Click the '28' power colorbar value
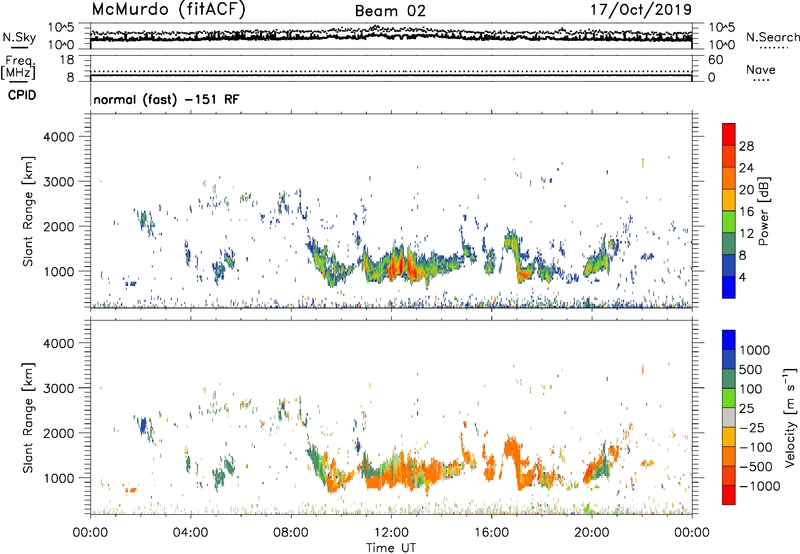This screenshot has width=800, height=554. (746, 146)
